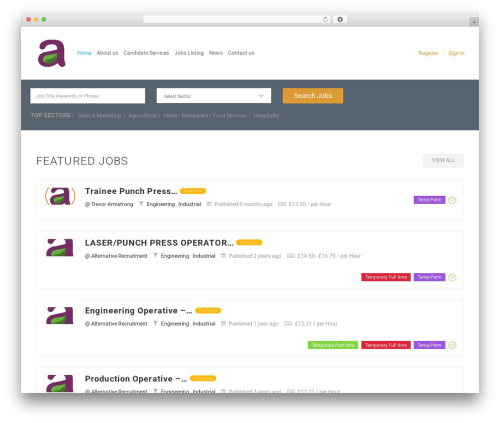Image resolution: width=500 pixels, height=423 pixels.
Task: Click the browser address bar
Action: click(x=237, y=19)
